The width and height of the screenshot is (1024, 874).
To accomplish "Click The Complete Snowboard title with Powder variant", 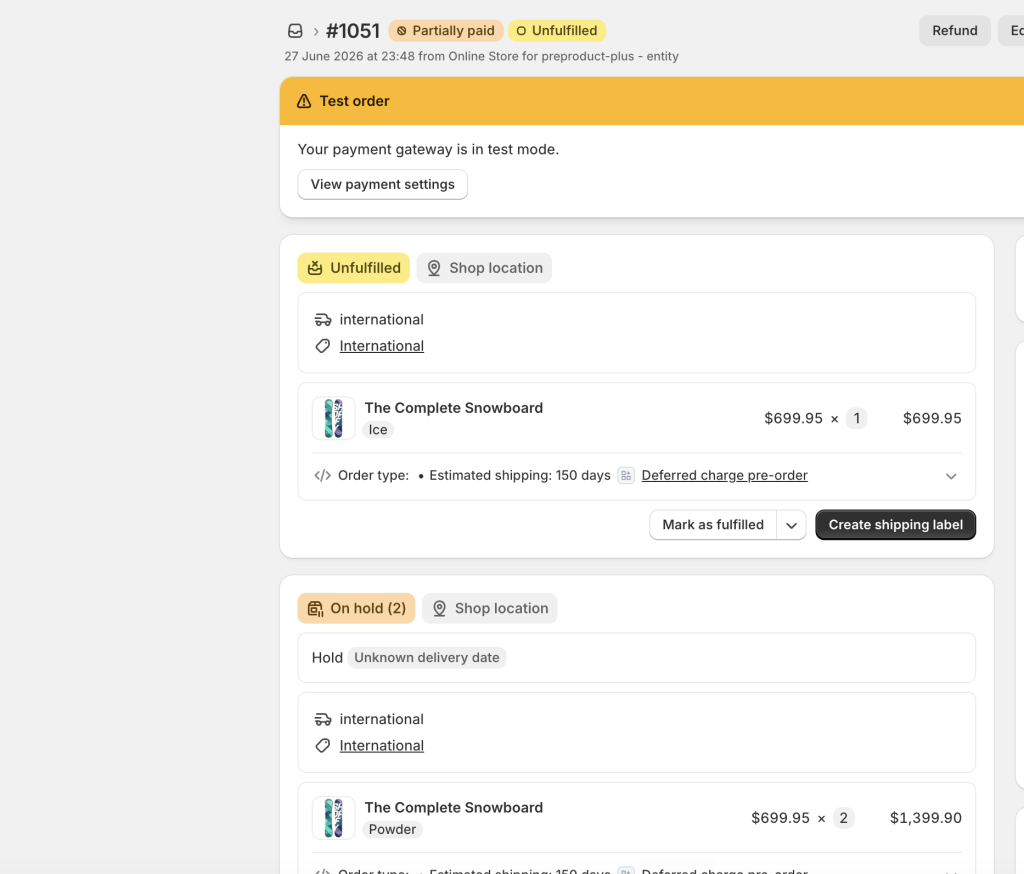I will coord(454,807).
